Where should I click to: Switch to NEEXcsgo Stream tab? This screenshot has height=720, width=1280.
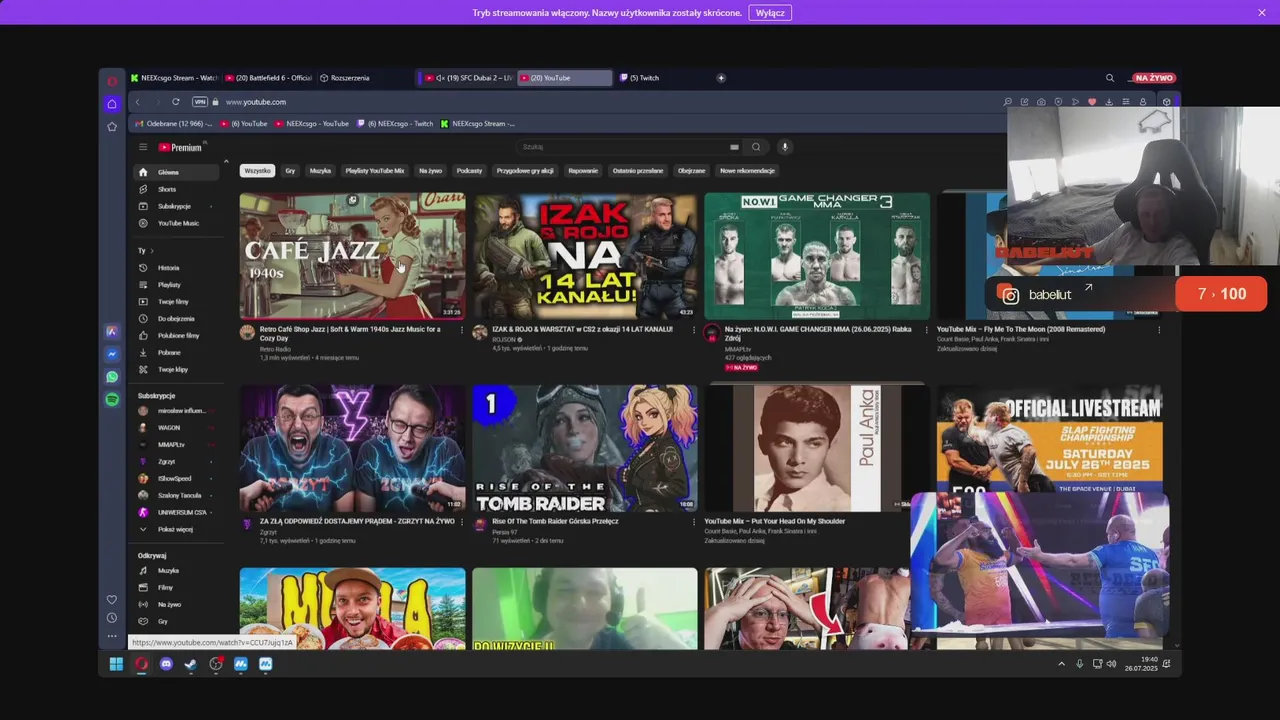[x=174, y=78]
